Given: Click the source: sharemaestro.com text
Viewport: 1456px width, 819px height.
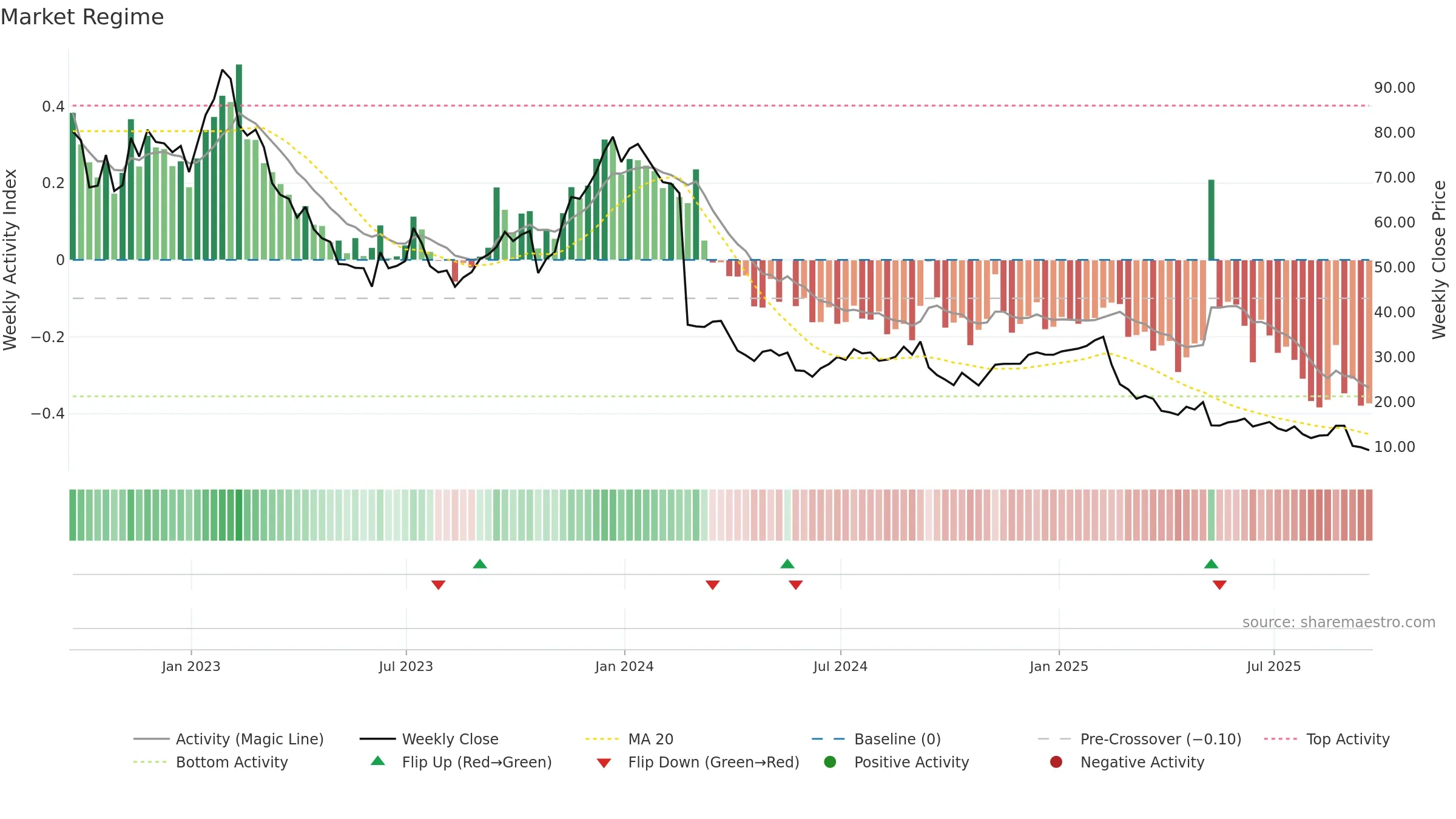Looking at the screenshot, I should (x=1339, y=622).
